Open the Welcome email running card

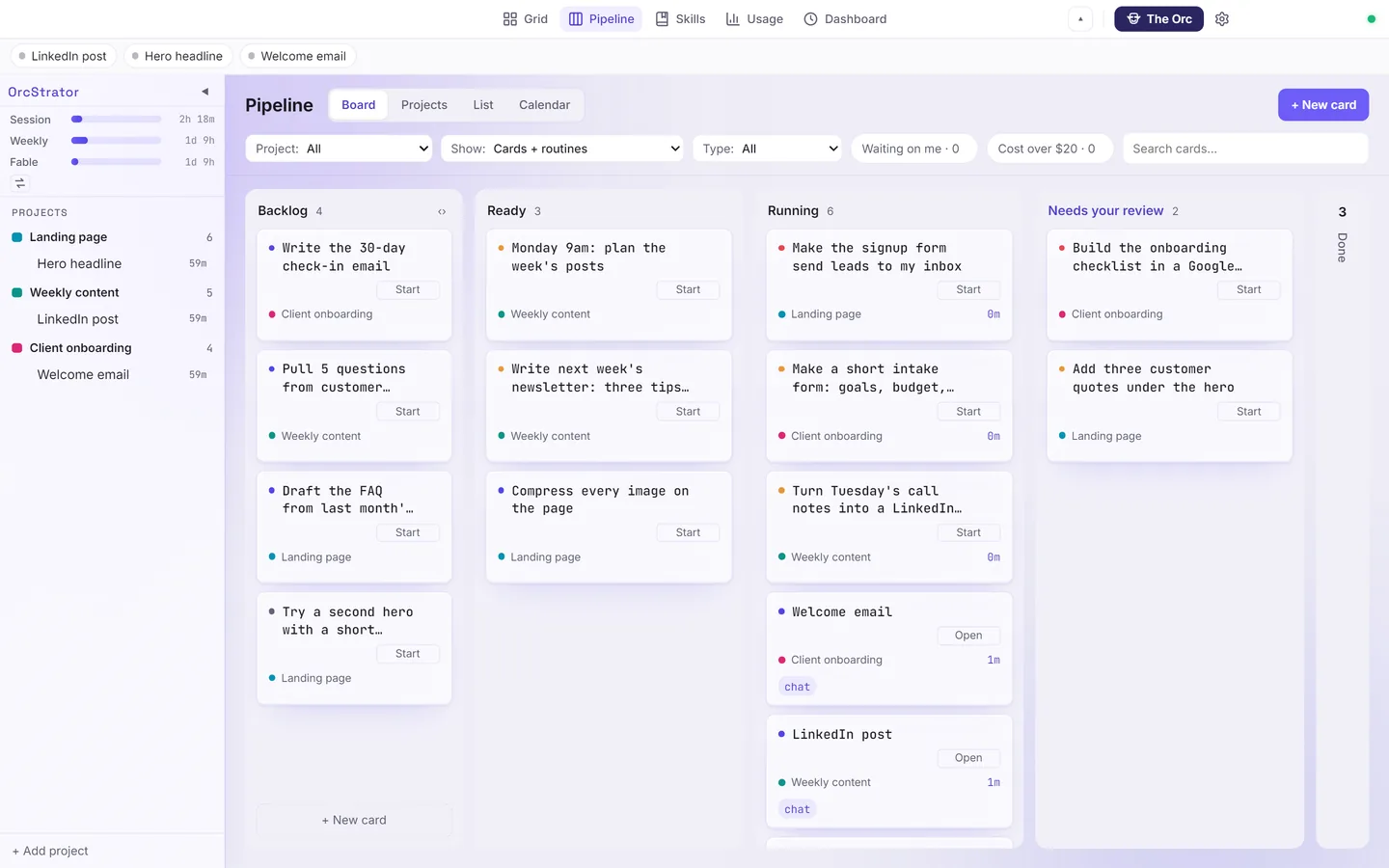pyautogui.click(x=968, y=636)
